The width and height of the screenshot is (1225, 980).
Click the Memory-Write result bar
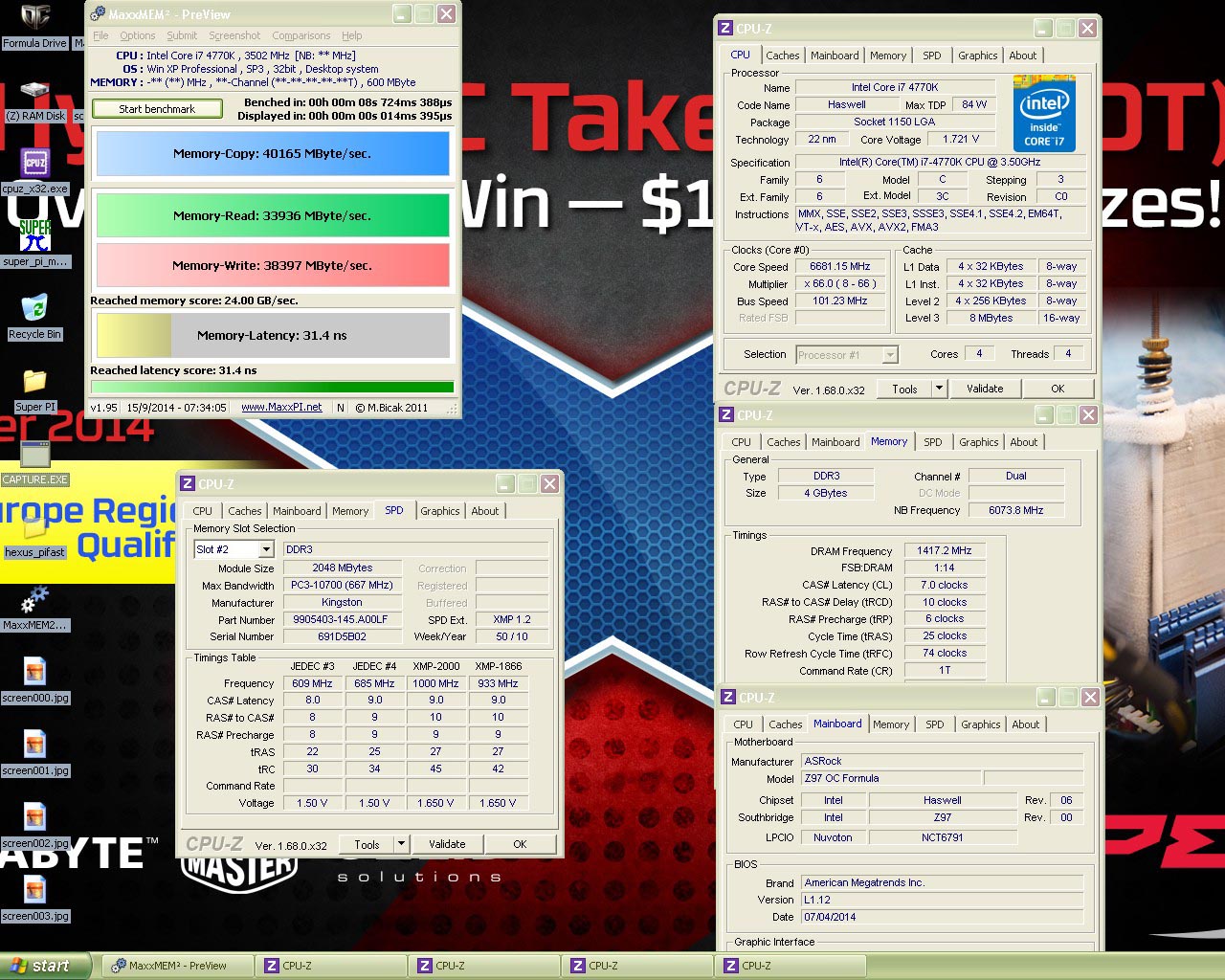point(273,265)
